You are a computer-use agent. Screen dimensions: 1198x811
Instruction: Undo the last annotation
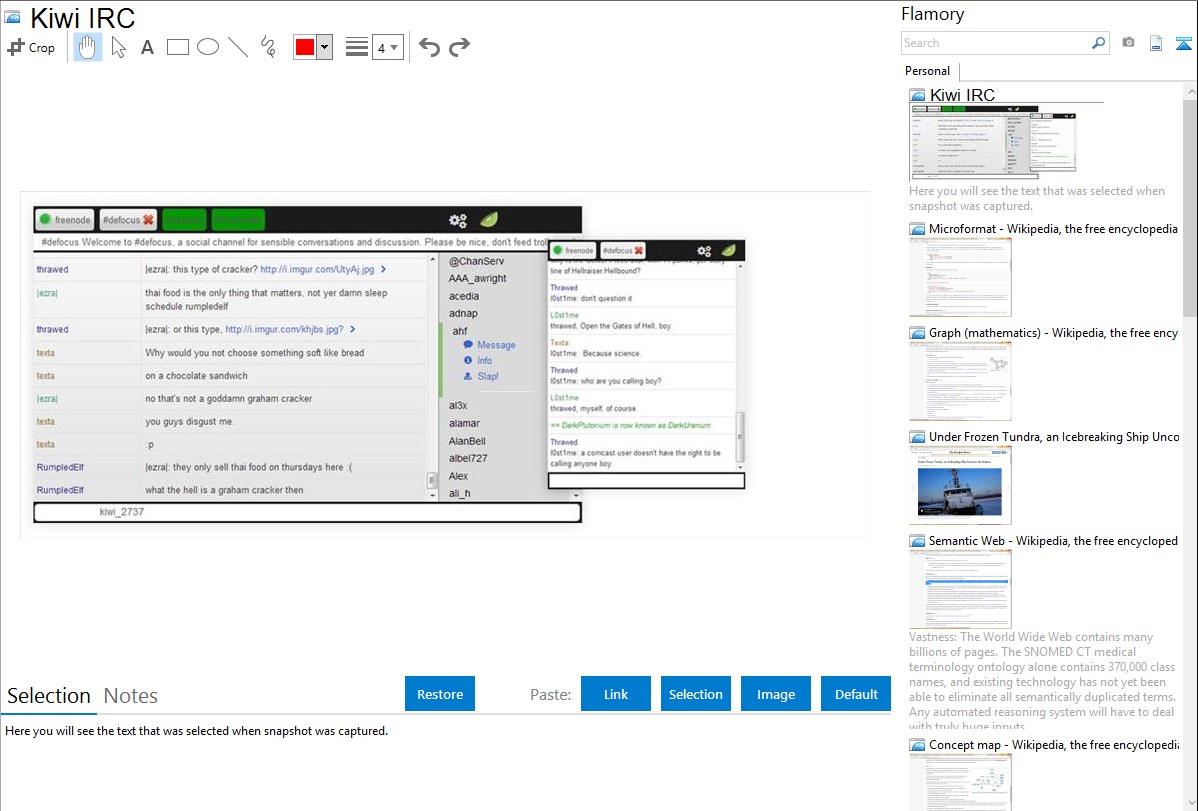[x=429, y=47]
